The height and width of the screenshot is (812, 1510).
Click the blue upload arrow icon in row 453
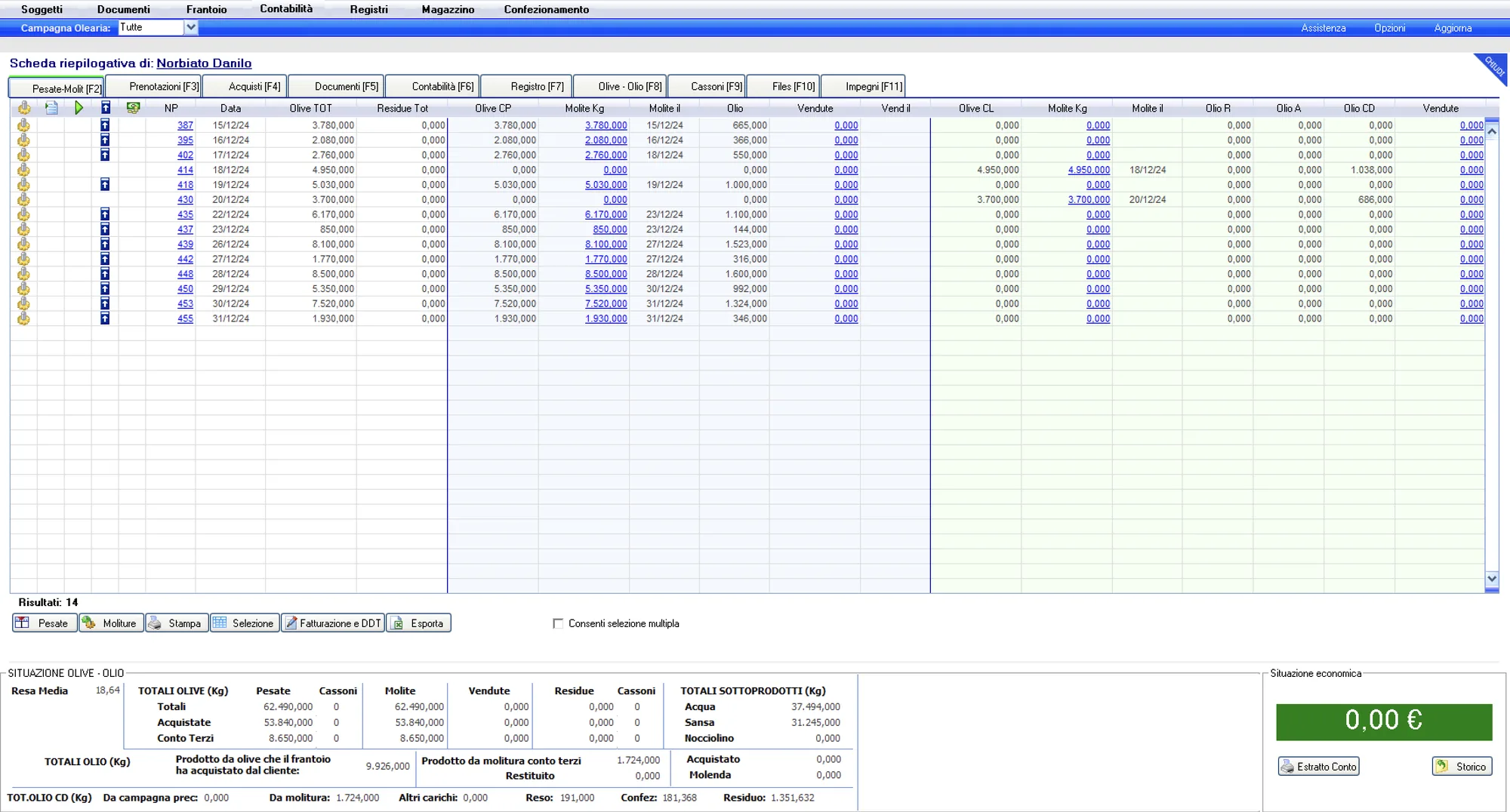pyautogui.click(x=105, y=303)
